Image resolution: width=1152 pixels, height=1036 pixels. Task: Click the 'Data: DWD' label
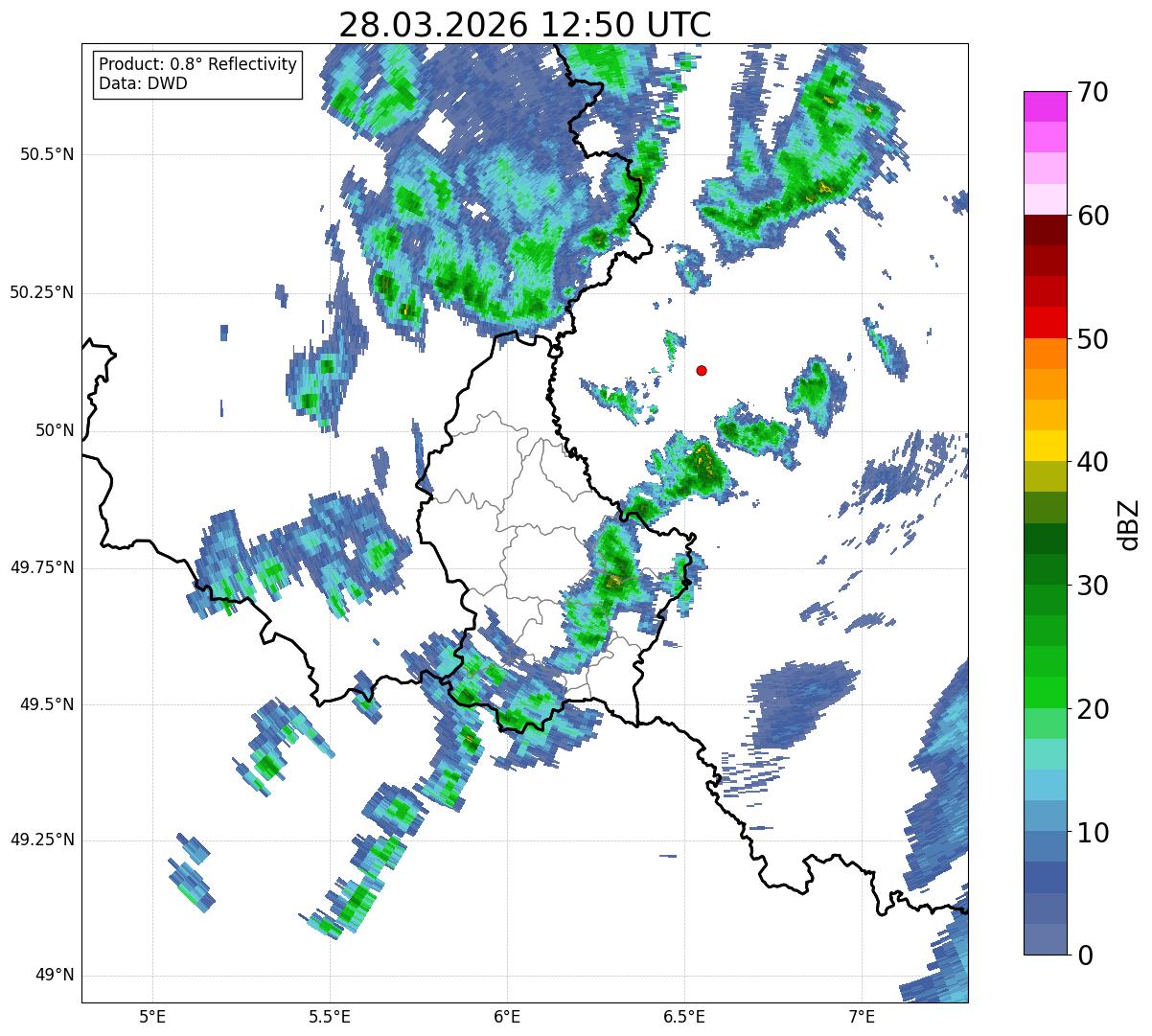[x=143, y=83]
